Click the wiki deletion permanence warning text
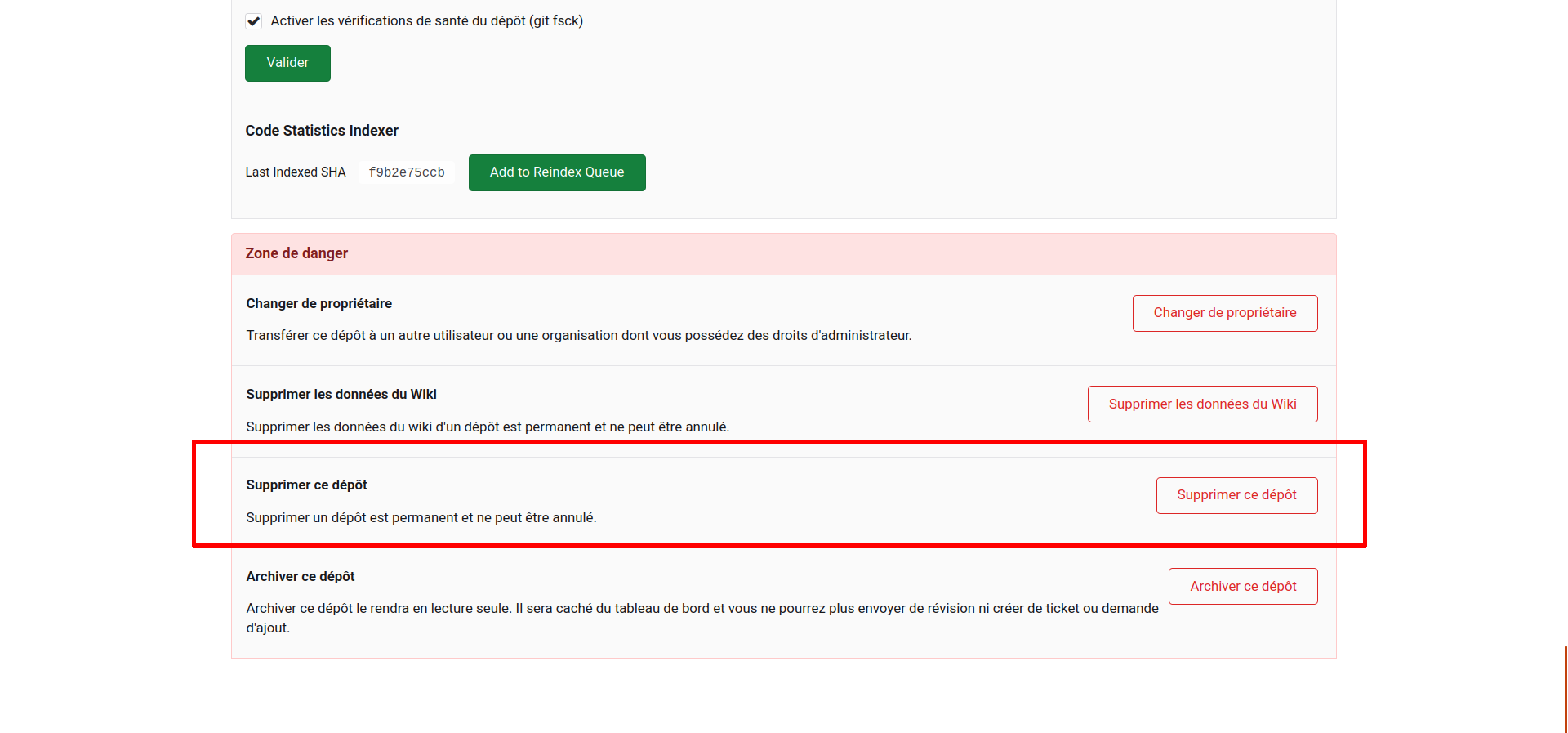 488,427
